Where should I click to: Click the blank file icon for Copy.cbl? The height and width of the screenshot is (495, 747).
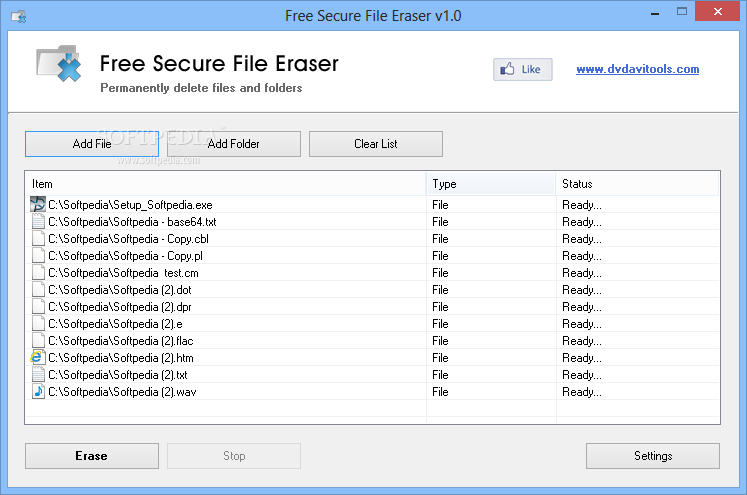38,239
